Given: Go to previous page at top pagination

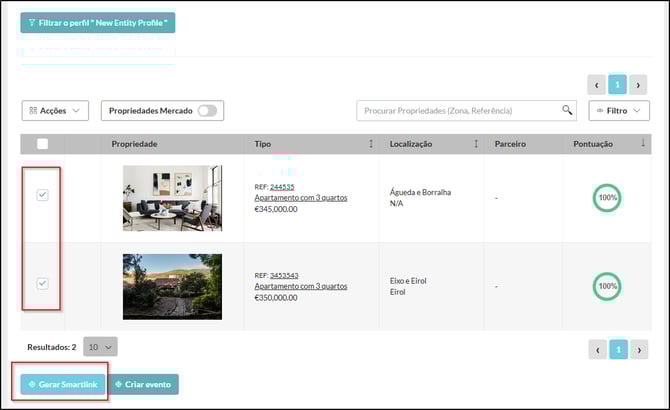Looking at the screenshot, I should [597, 85].
